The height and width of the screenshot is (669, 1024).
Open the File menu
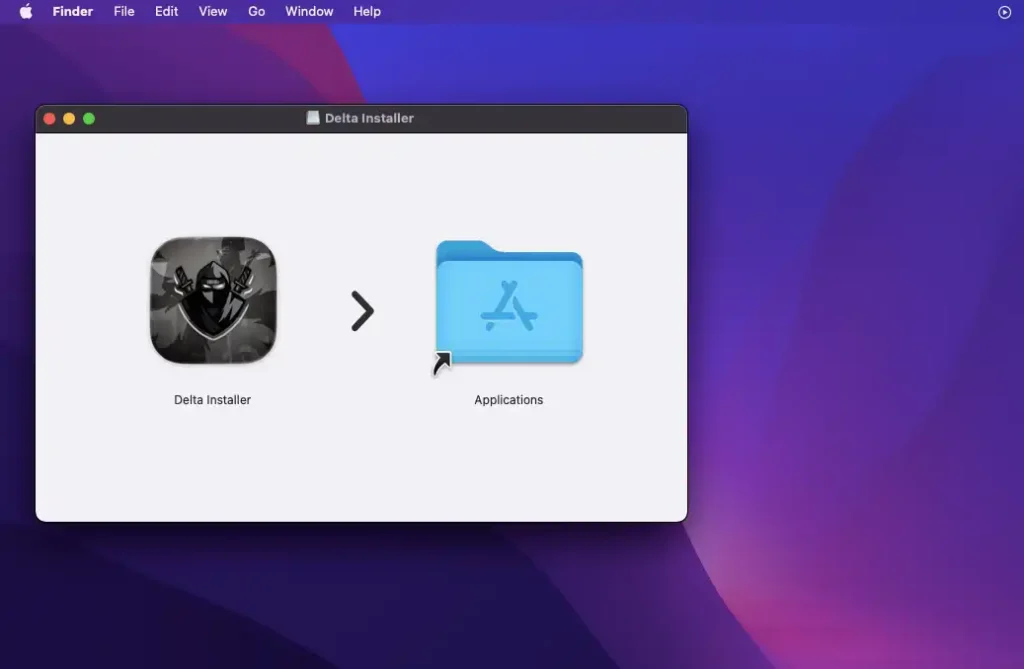point(124,12)
